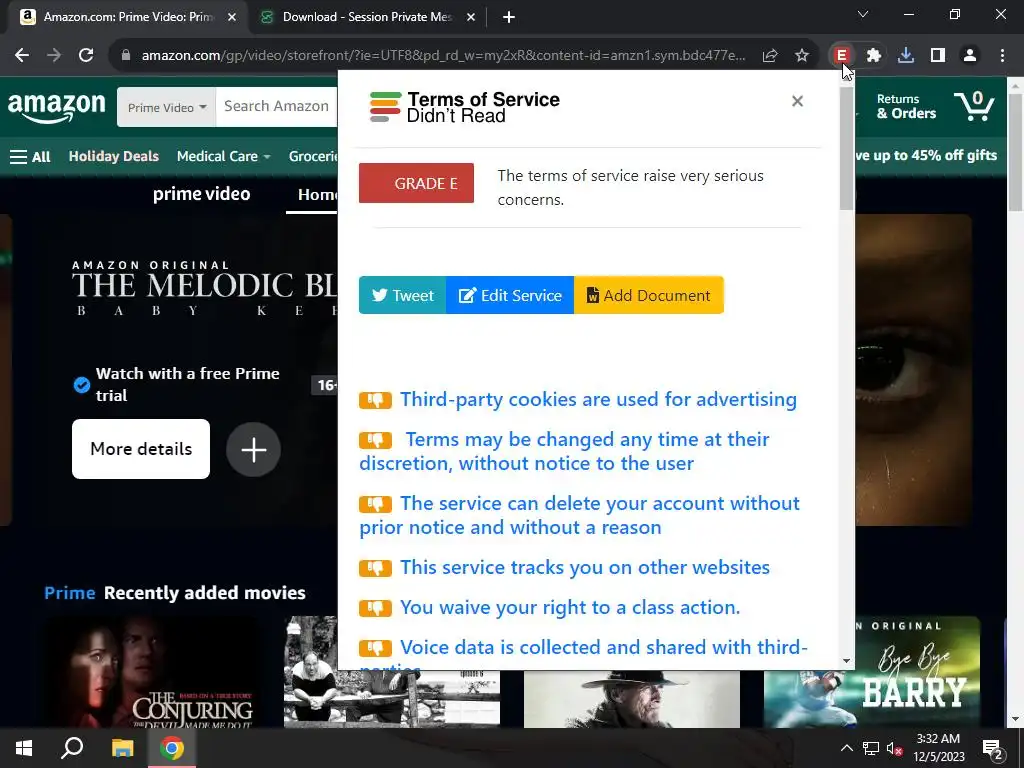The height and width of the screenshot is (768, 1024).
Task: Open The Conjuring movie thumbnail
Action: 153,672
